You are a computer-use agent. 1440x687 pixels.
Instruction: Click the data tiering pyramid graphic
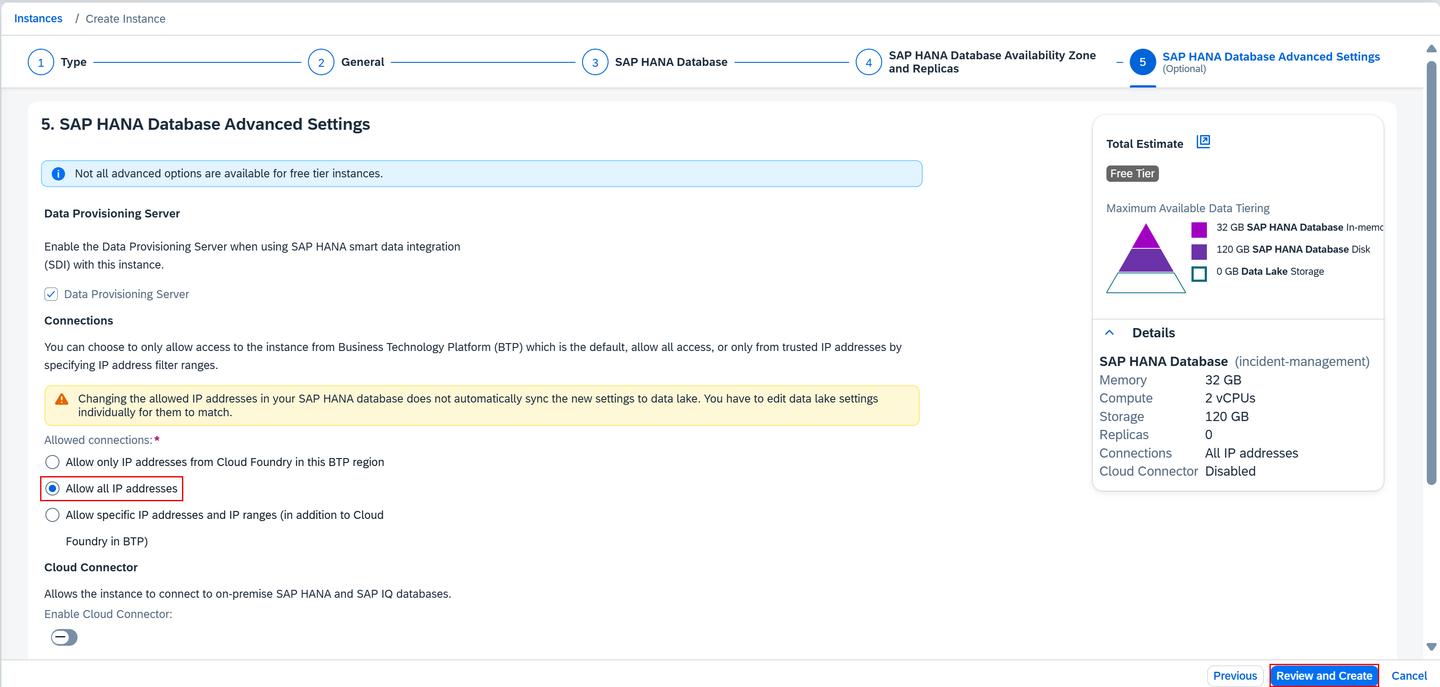click(1146, 258)
